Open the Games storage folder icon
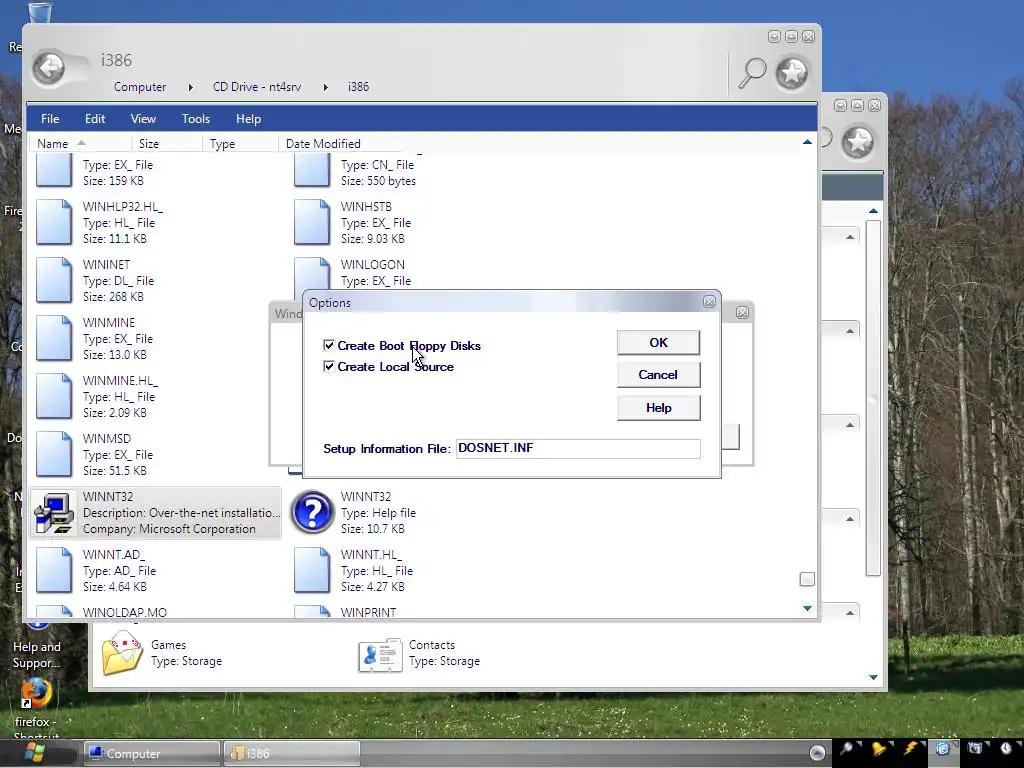1024x768 pixels. pyautogui.click(x=122, y=652)
